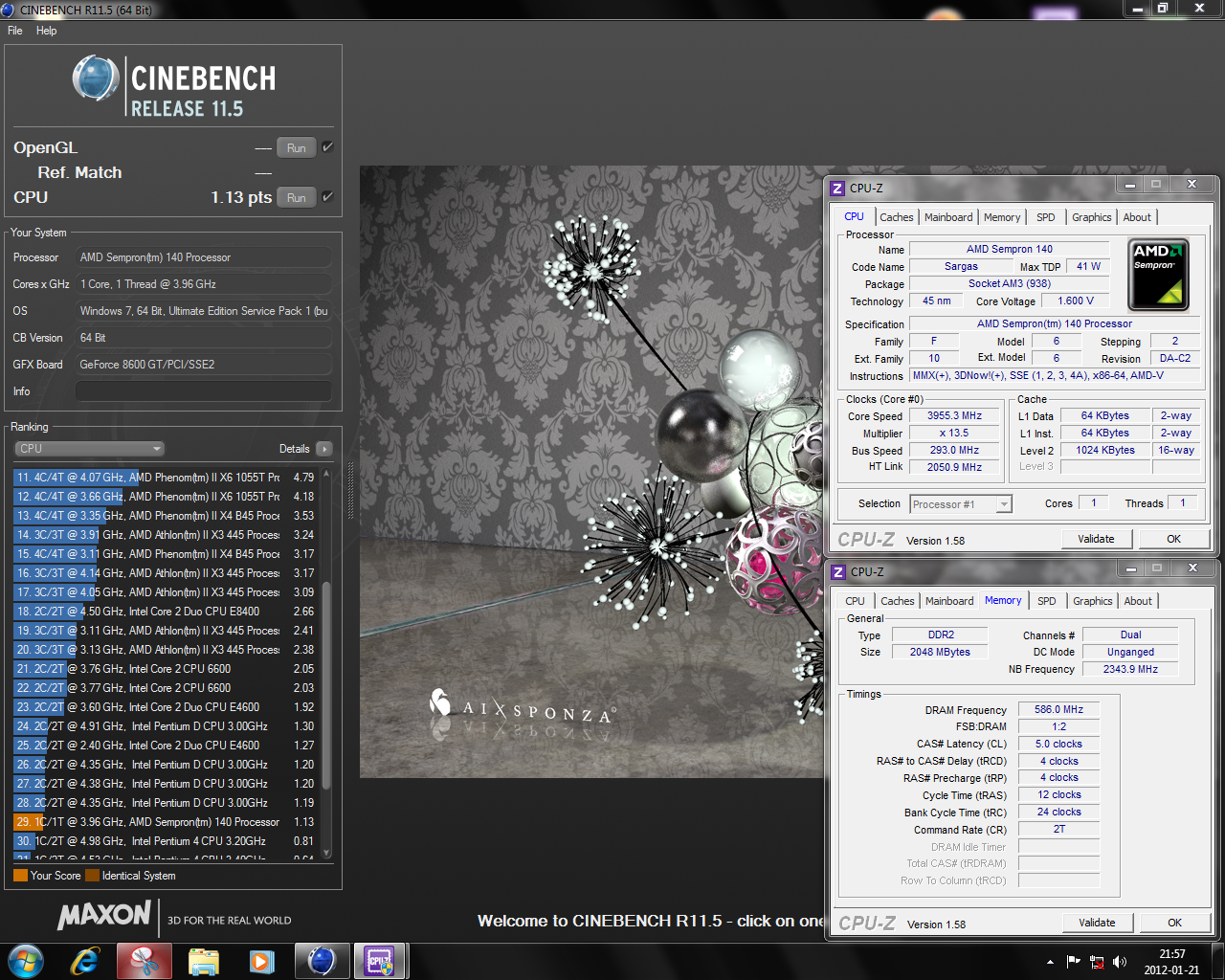
Task: Open Caches tab in CPU-Z Memory window
Action: tap(898, 601)
